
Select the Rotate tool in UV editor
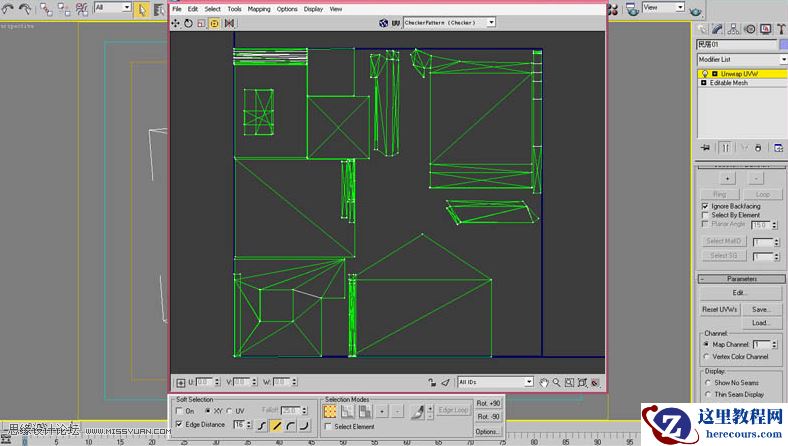[188, 23]
